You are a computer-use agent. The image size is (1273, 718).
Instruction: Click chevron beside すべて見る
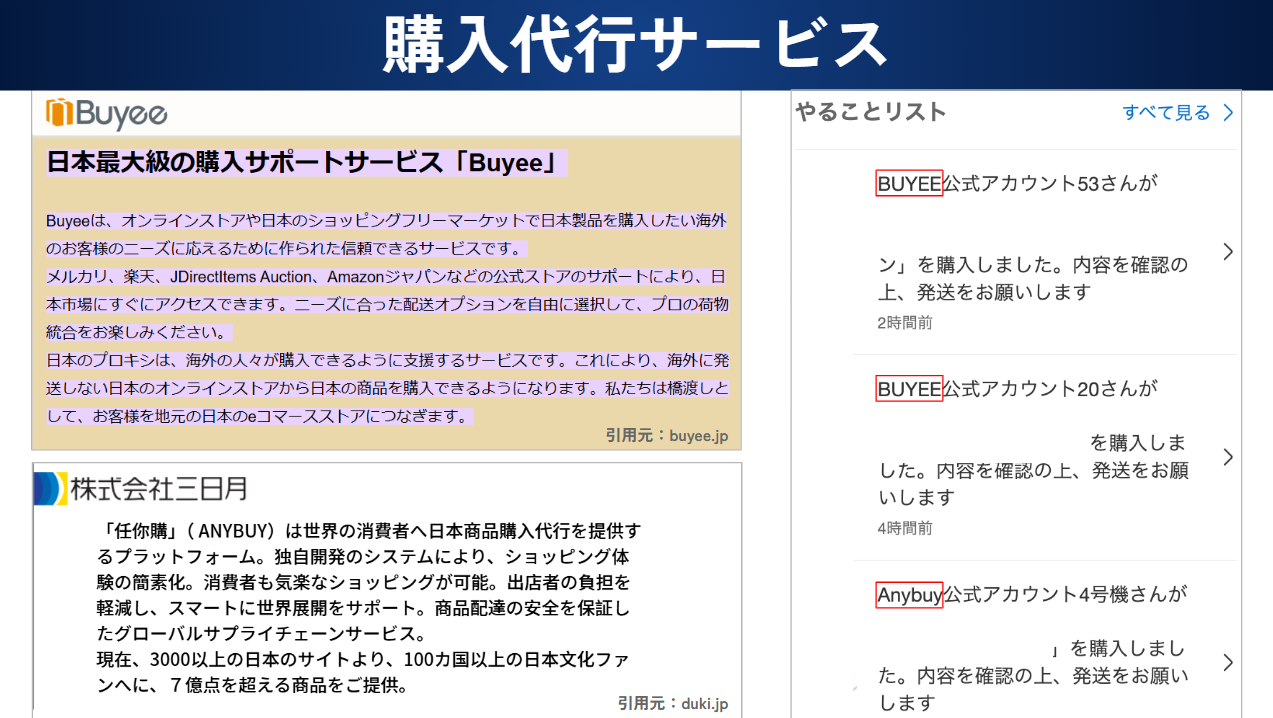pos(1229,113)
